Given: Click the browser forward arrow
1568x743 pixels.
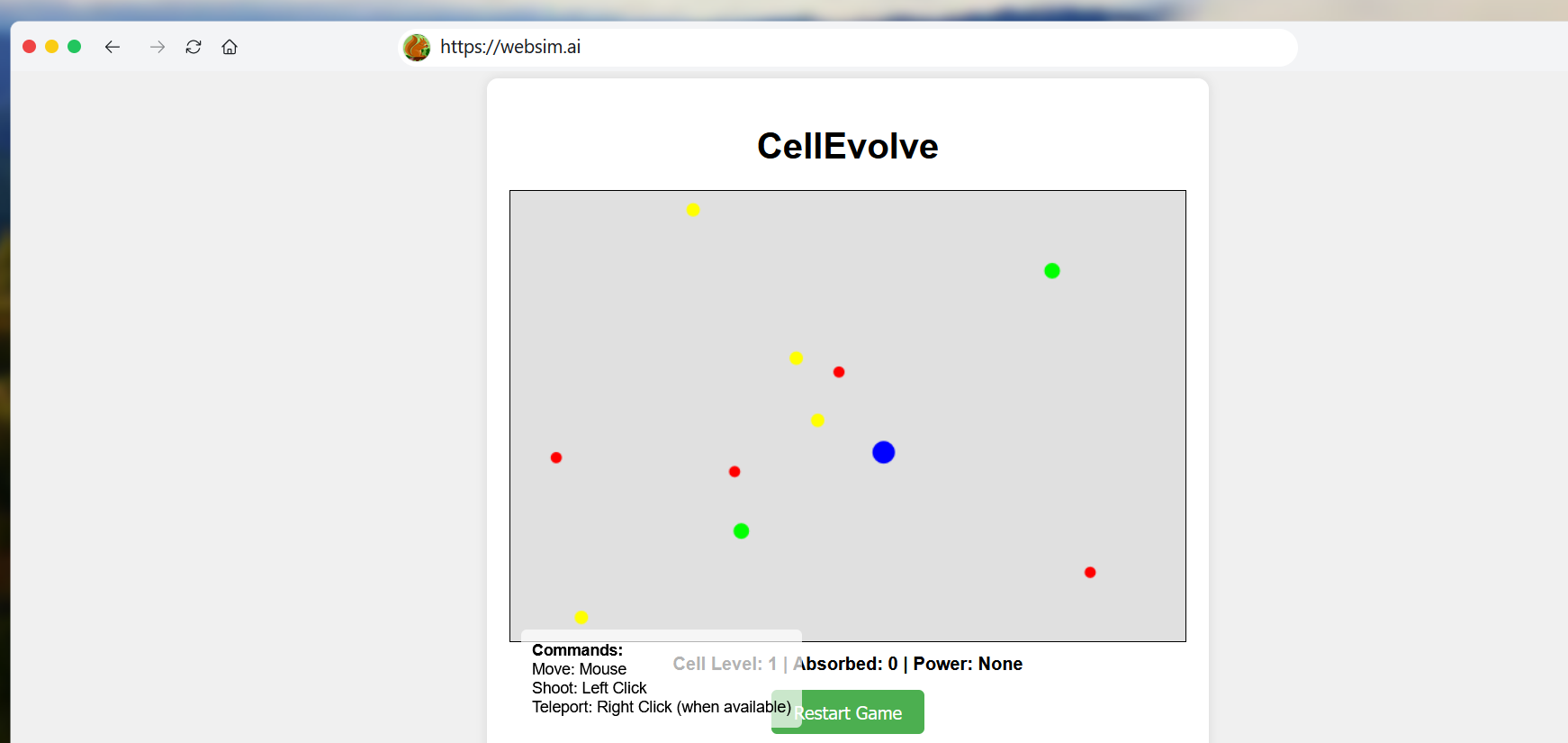Looking at the screenshot, I should [158, 47].
